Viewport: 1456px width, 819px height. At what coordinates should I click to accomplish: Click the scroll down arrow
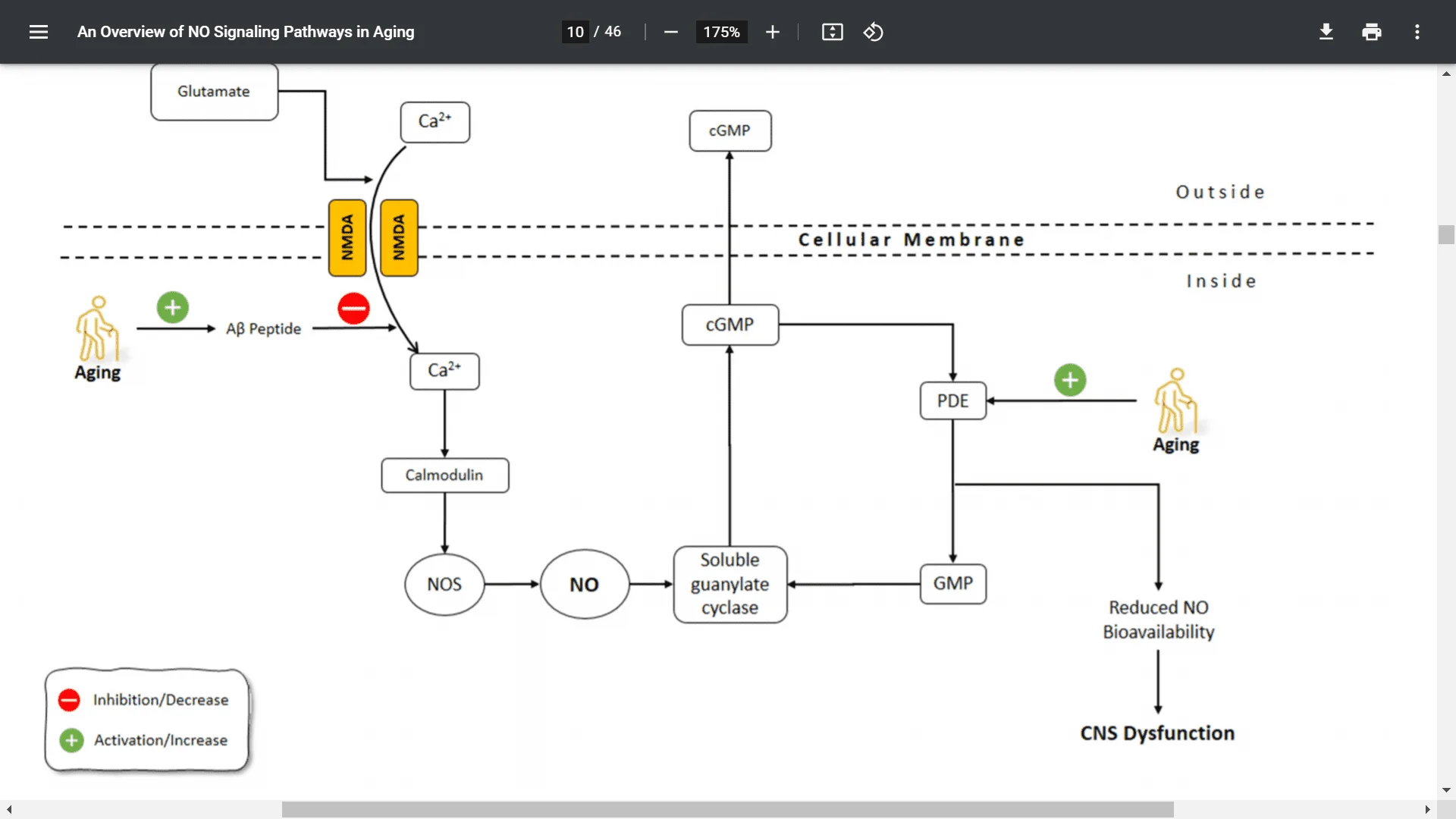[x=1446, y=790]
